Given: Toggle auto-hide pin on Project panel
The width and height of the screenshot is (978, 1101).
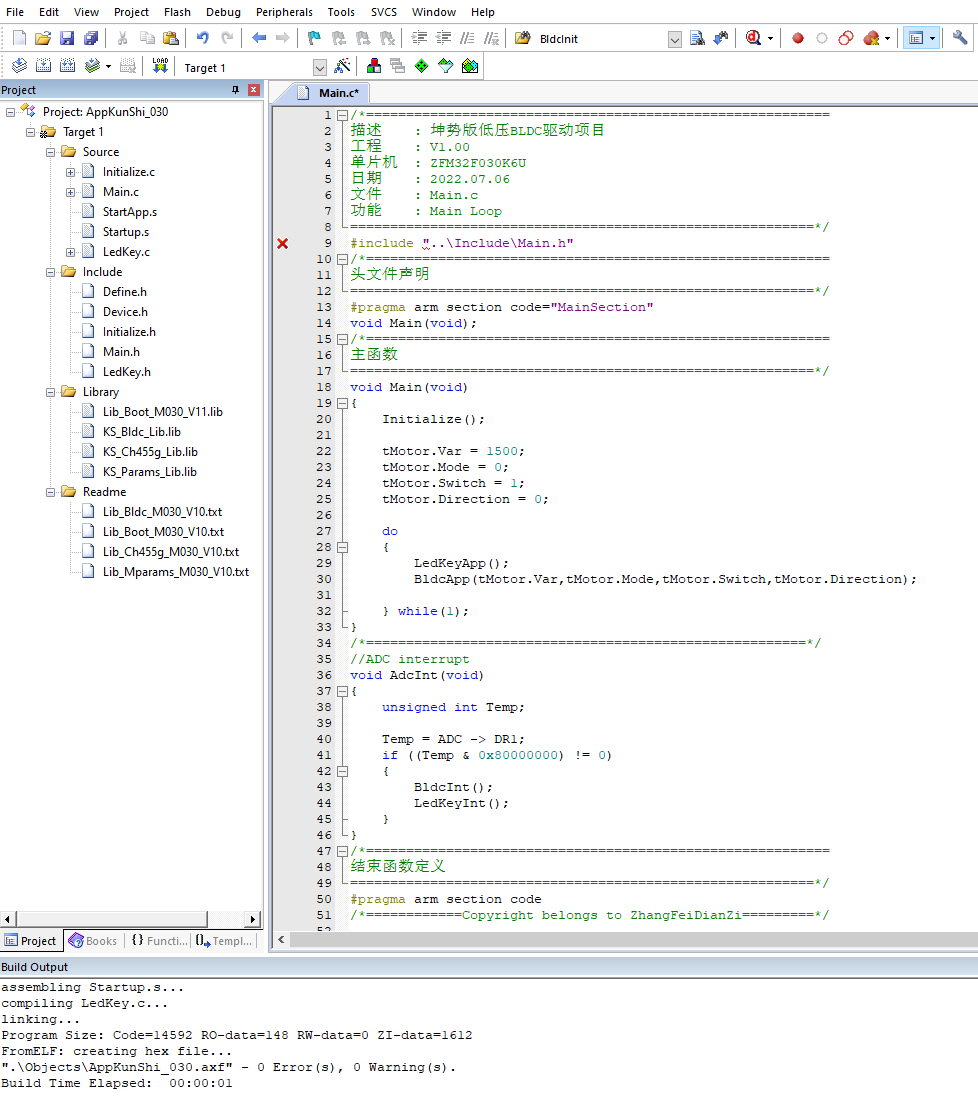Looking at the screenshot, I should [236, 90].
